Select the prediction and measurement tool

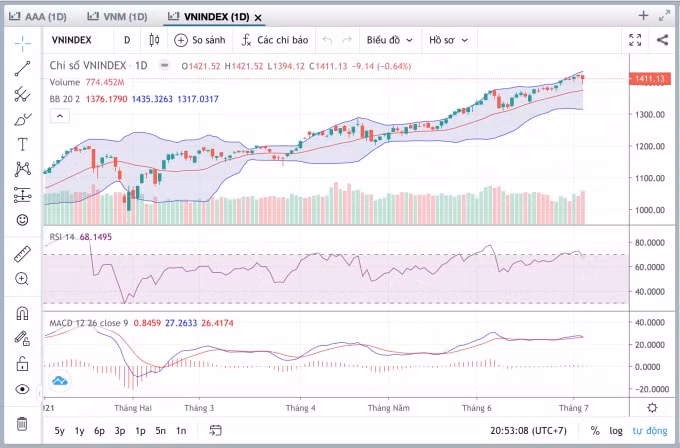pos(22,195)
